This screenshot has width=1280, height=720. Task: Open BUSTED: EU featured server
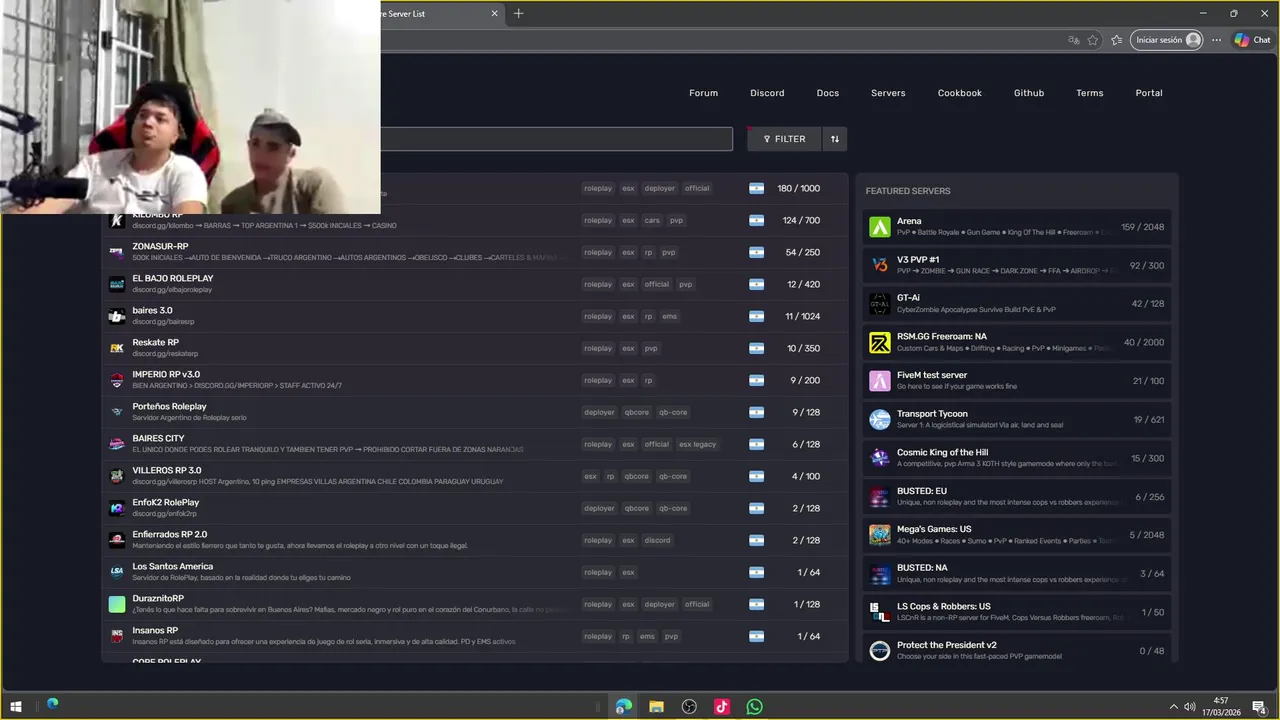pos(1017,497)
